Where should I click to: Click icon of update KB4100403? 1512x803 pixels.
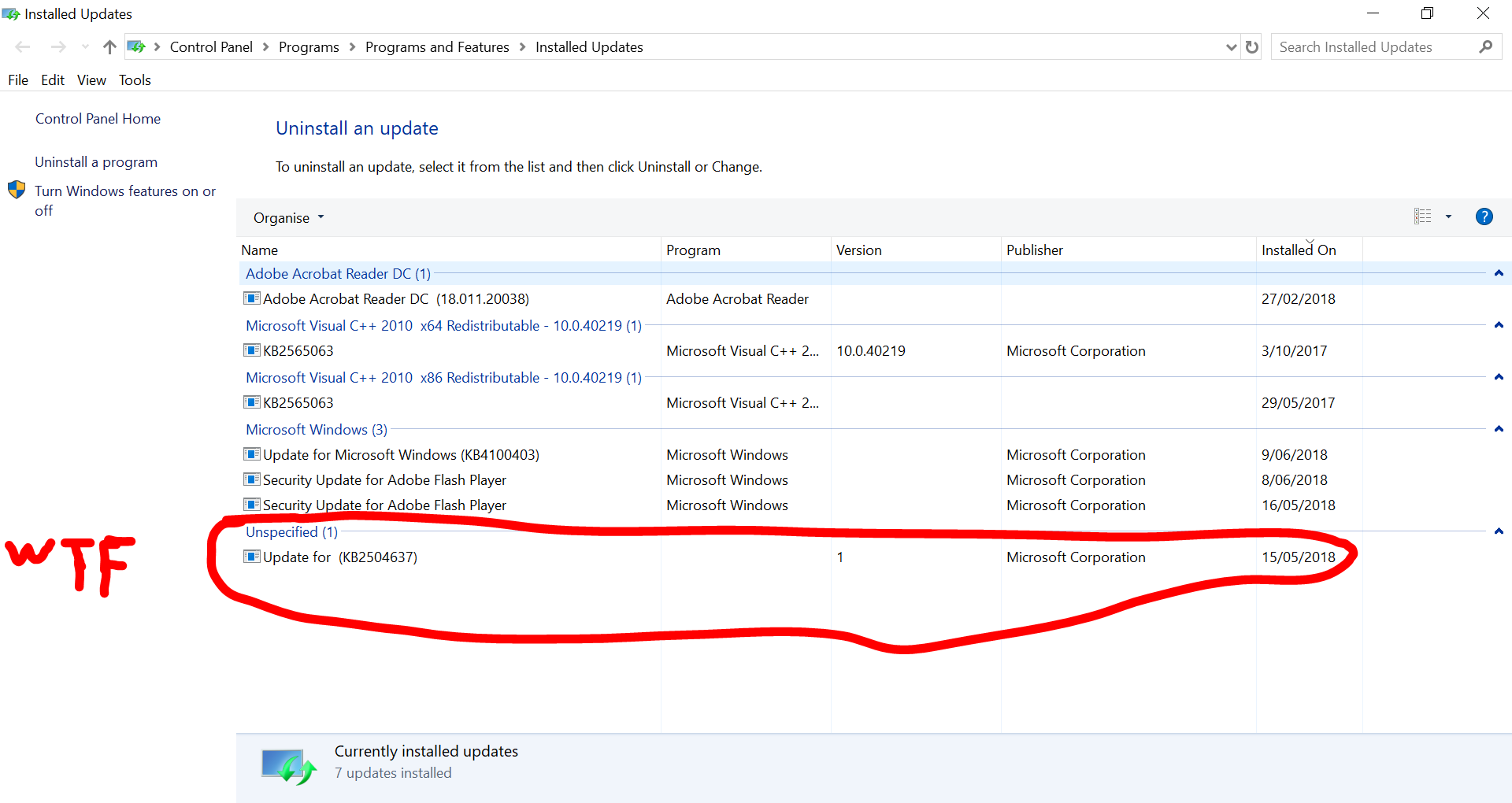click(251, 454)
